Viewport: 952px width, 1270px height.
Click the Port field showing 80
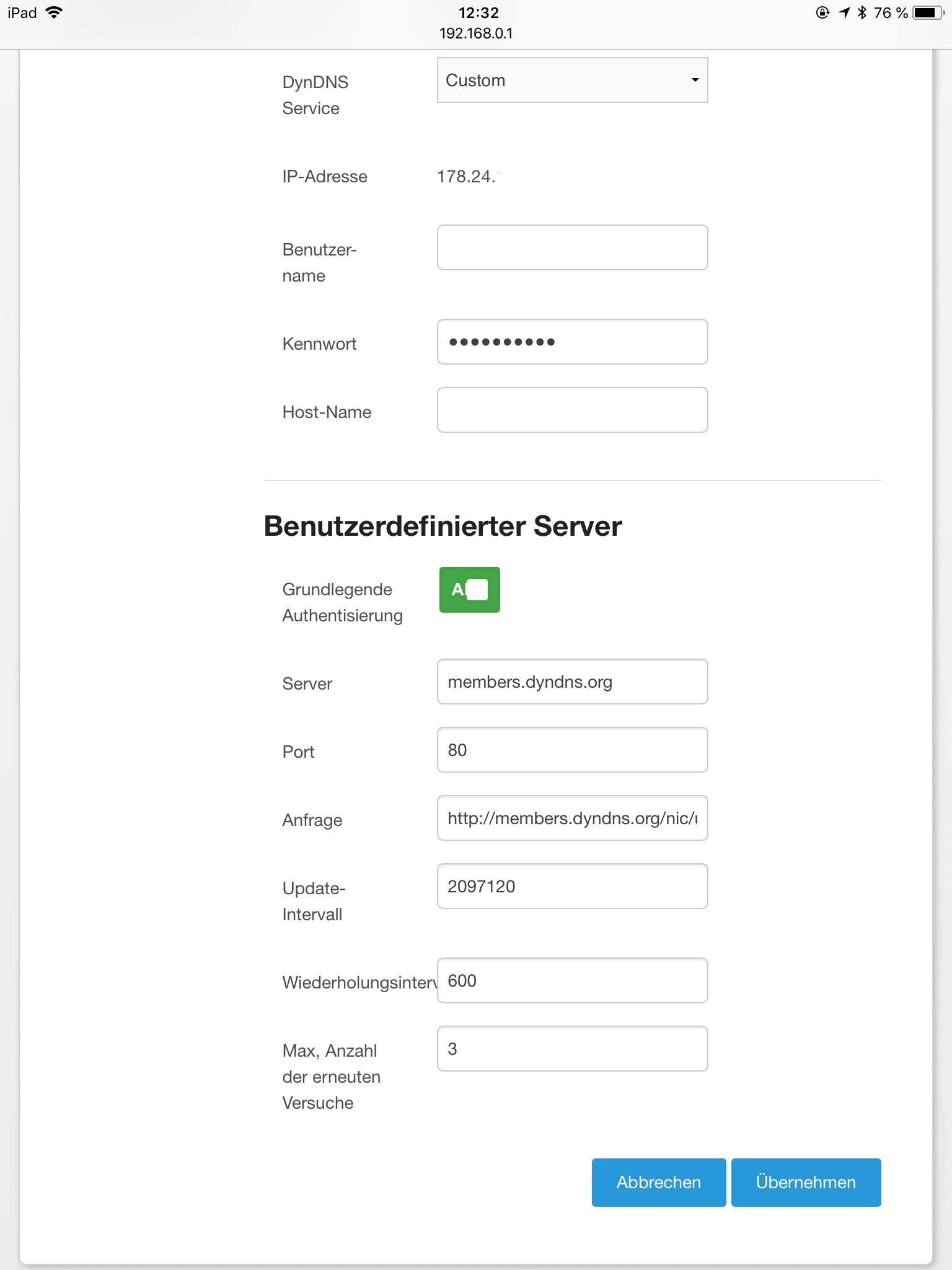point(572,750)
